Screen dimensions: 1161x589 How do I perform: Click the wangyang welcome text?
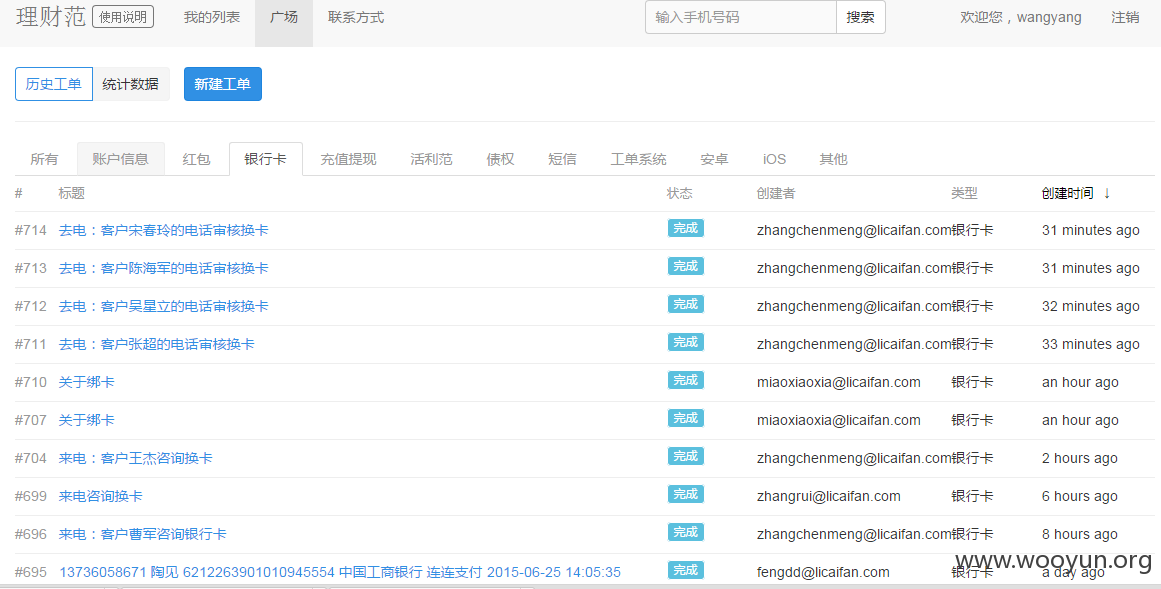[1020, 17]
